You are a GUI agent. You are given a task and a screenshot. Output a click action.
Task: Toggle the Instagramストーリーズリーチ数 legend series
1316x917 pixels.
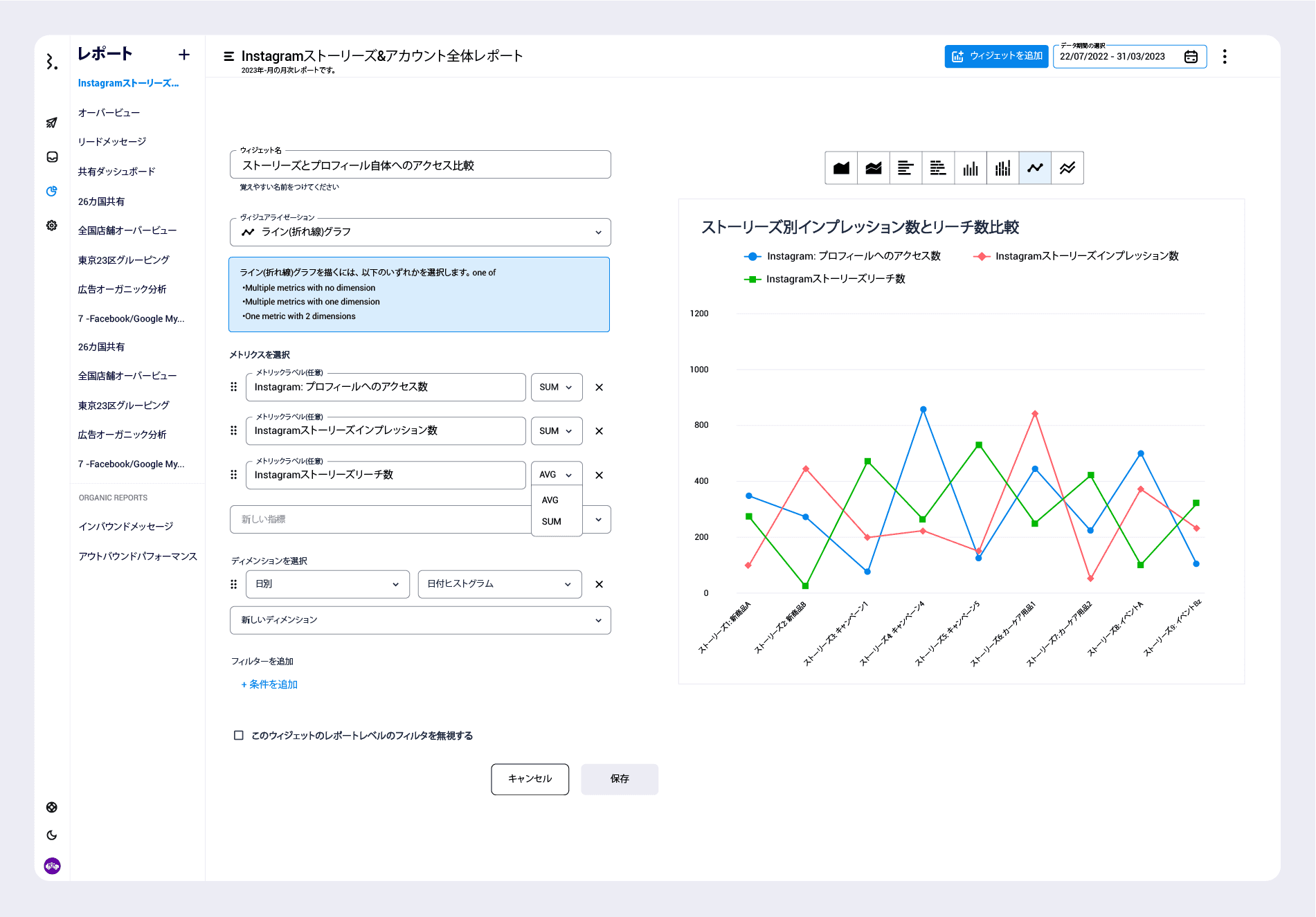click(x=824, y=279)
